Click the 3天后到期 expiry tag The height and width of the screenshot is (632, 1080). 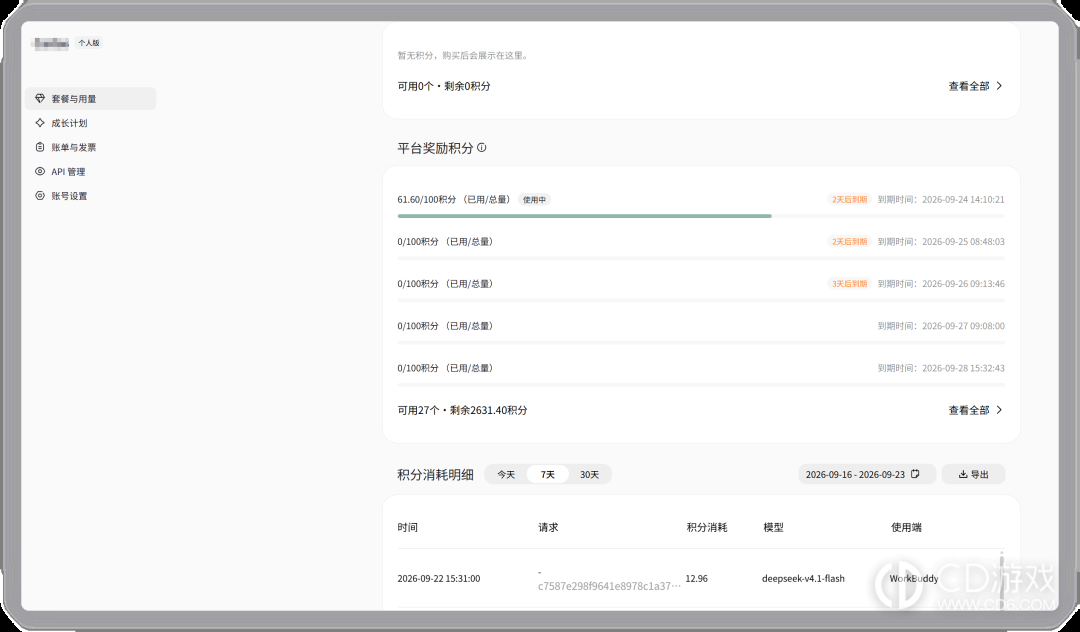click(849, 284)
